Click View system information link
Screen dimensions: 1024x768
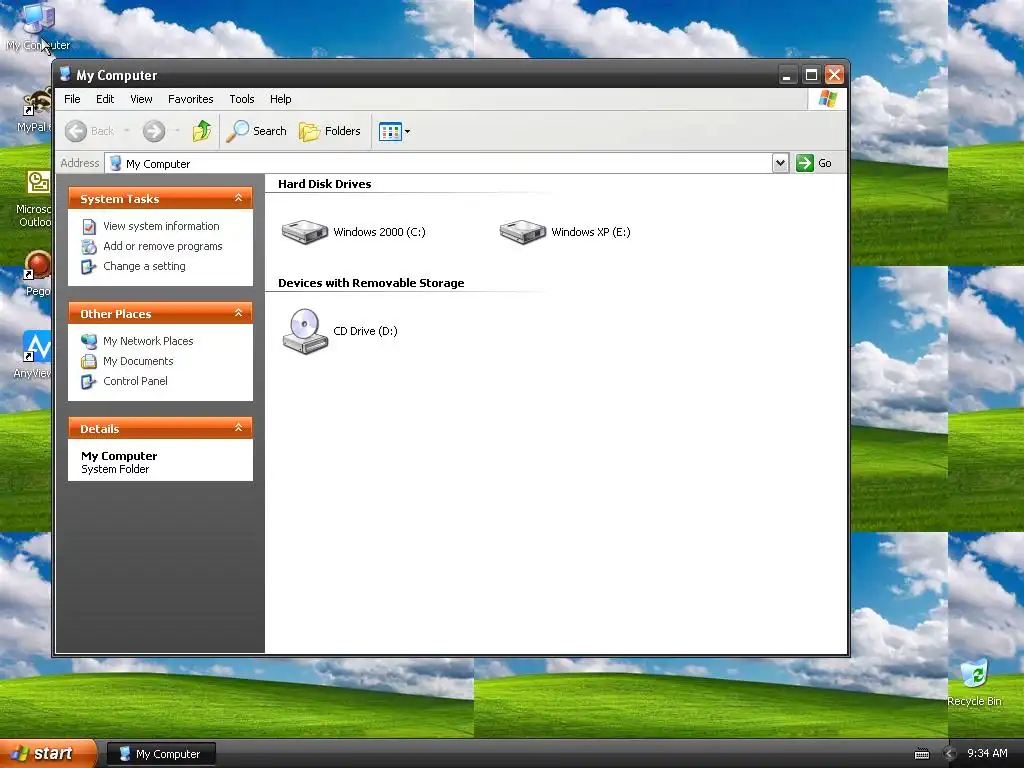pyautogui.click(x=161, y=226)
